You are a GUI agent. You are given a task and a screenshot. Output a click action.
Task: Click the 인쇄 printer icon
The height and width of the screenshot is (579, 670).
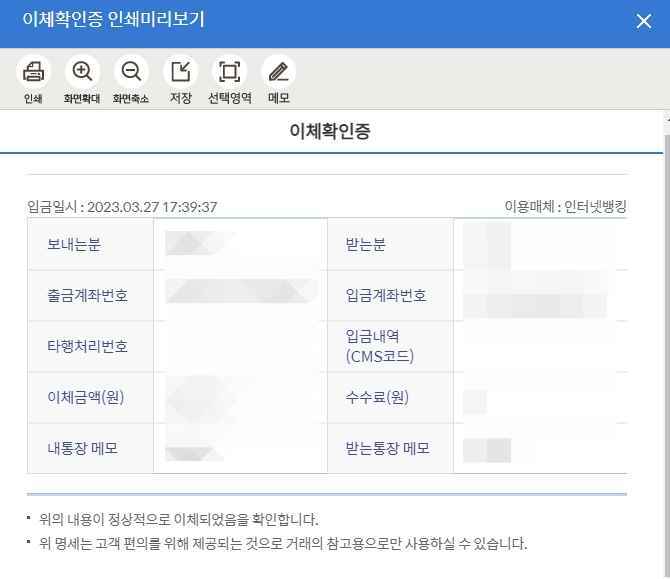coord(33,72)
